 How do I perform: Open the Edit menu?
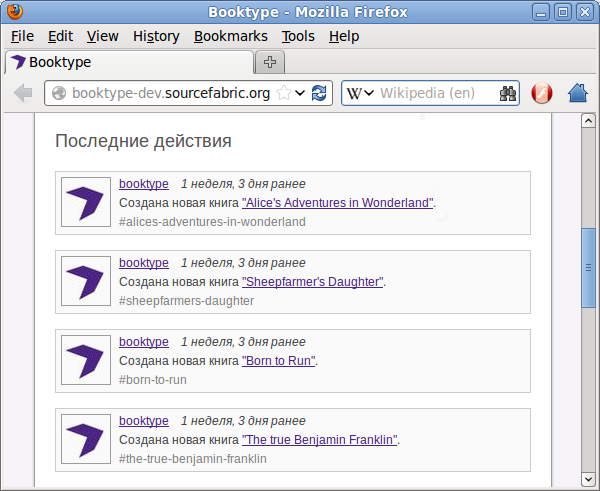pyautogui.click(x=60, y=36)
